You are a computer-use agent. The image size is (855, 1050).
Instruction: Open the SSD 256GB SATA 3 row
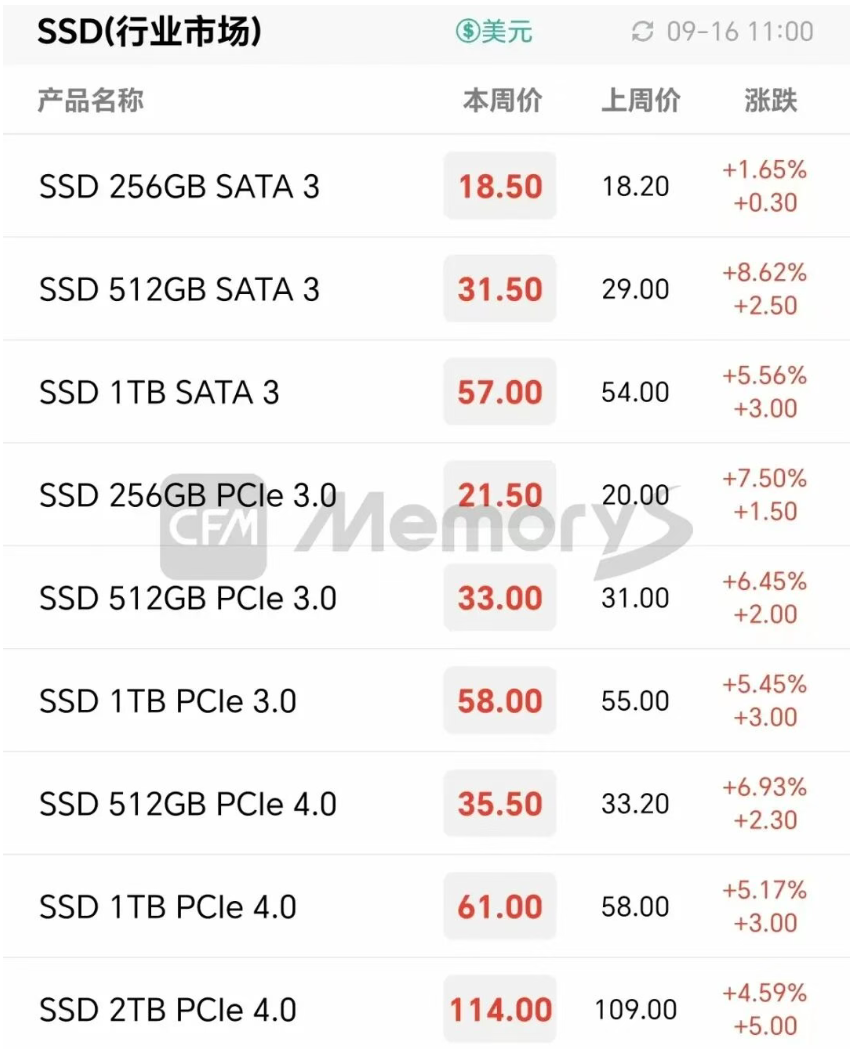179,187
